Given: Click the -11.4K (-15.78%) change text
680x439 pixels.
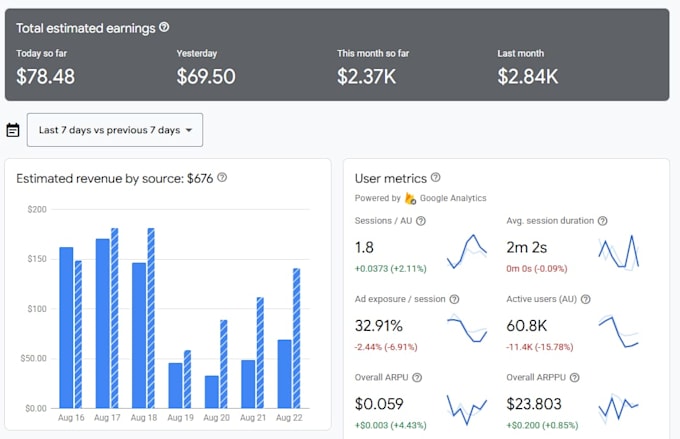Looking at the screenshot, I should tap(539, 347).
